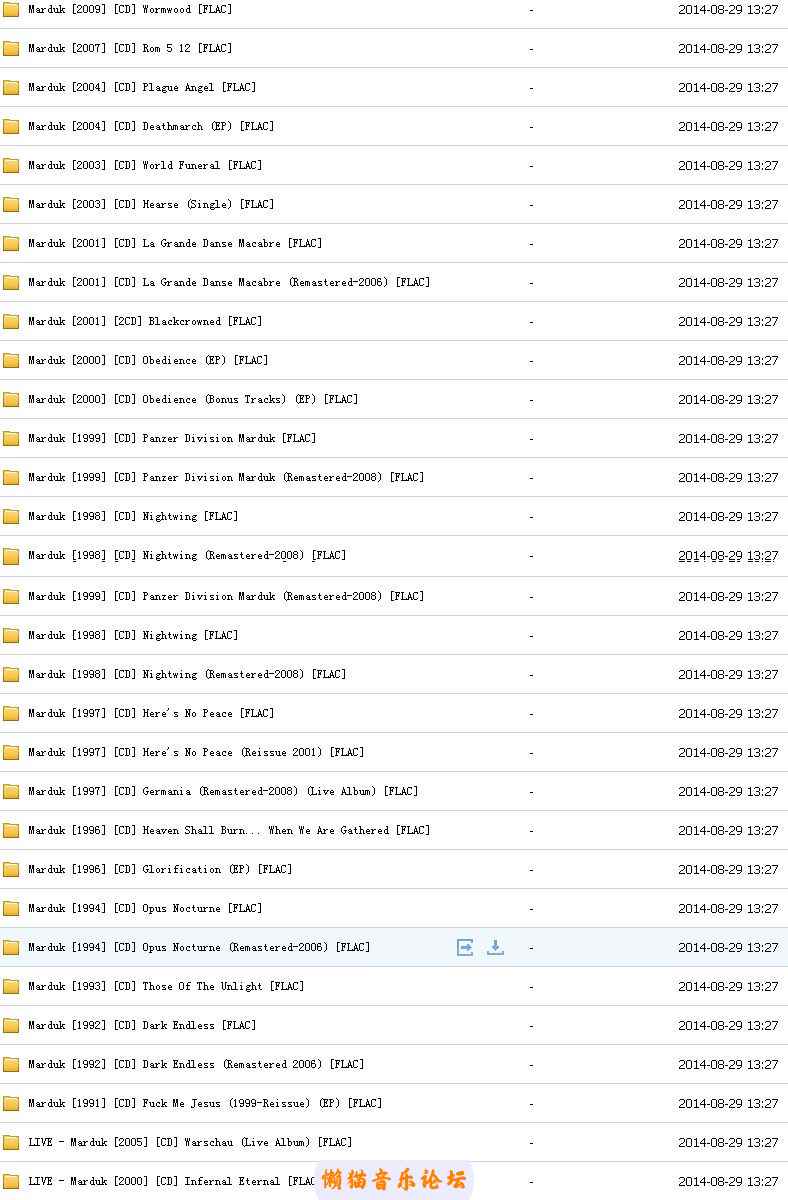Select 'Germania (Remastered-2008) (Live Album)' name
The width and height of the screenshot is (788, 1200).
(259, 791)
